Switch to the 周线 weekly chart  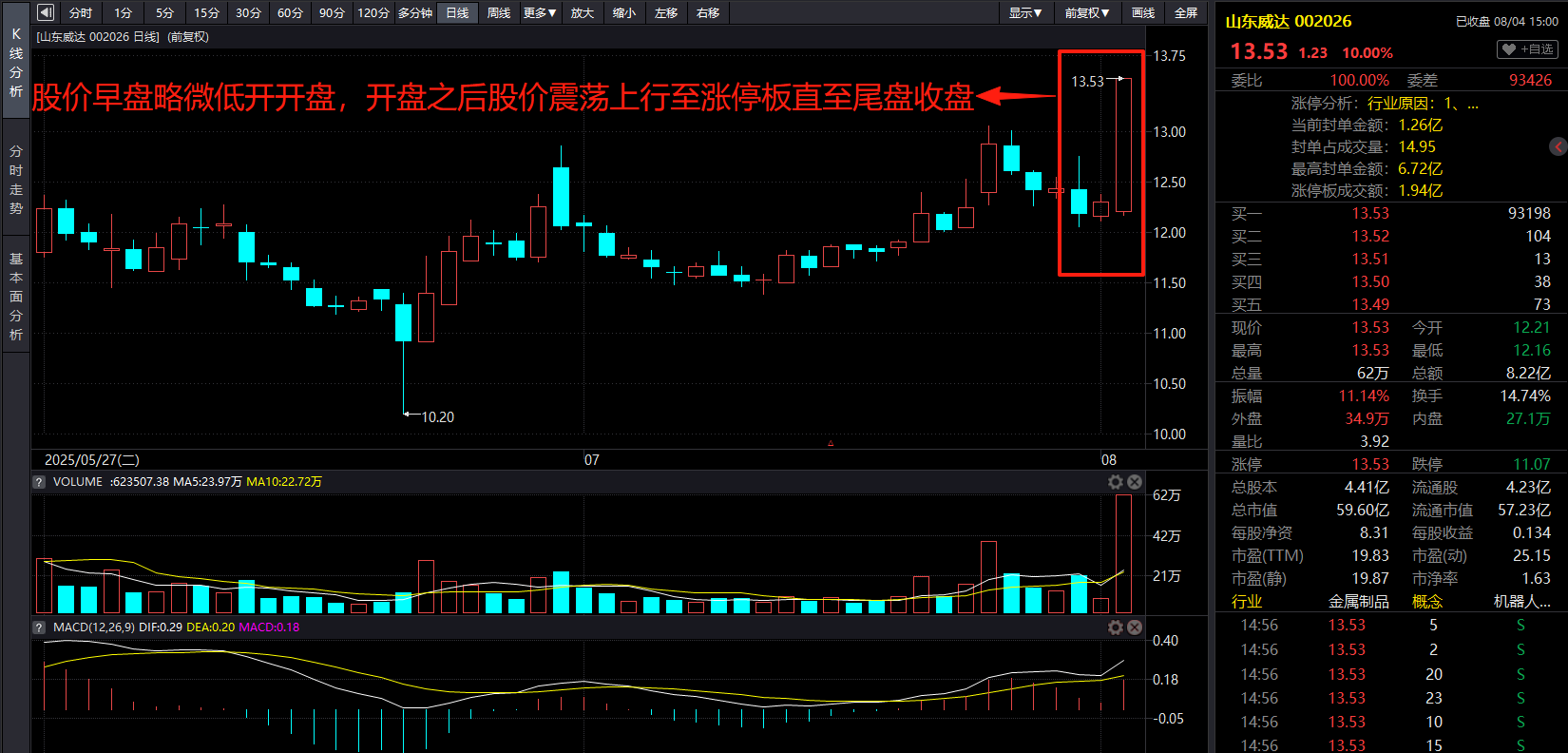tap(499, 12)
